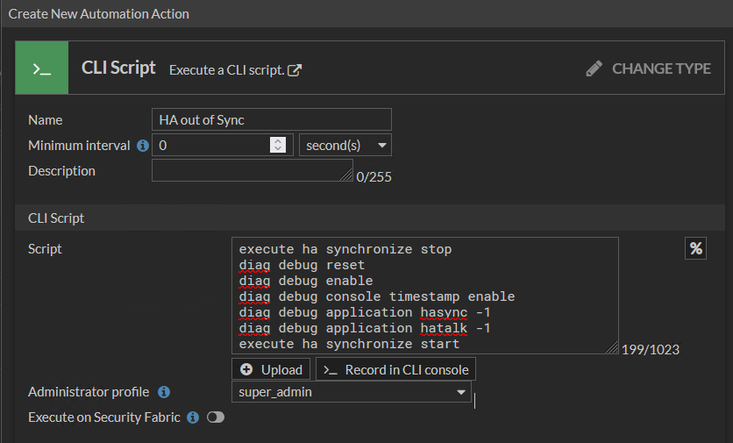Click the pencil icon beside CHANGE TYPE

pyautogui.click(x=595, y=69)
